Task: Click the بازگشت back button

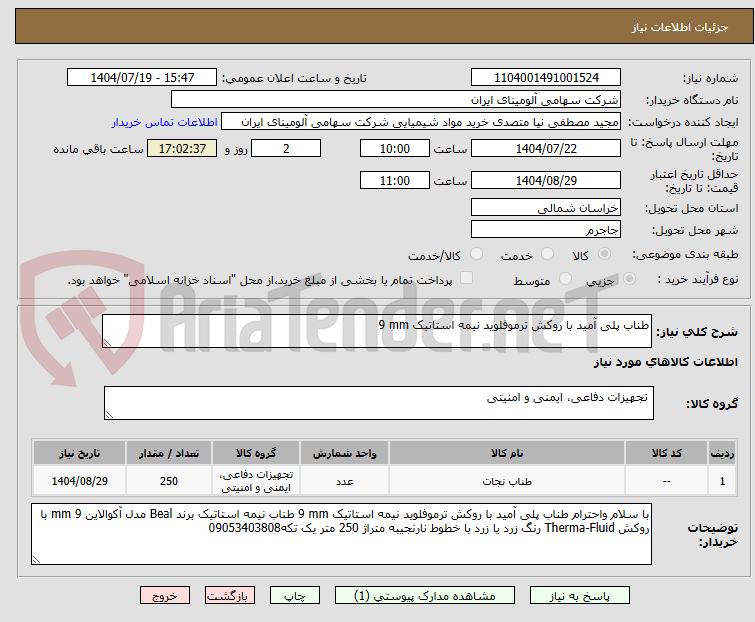Action: point(230,596)
